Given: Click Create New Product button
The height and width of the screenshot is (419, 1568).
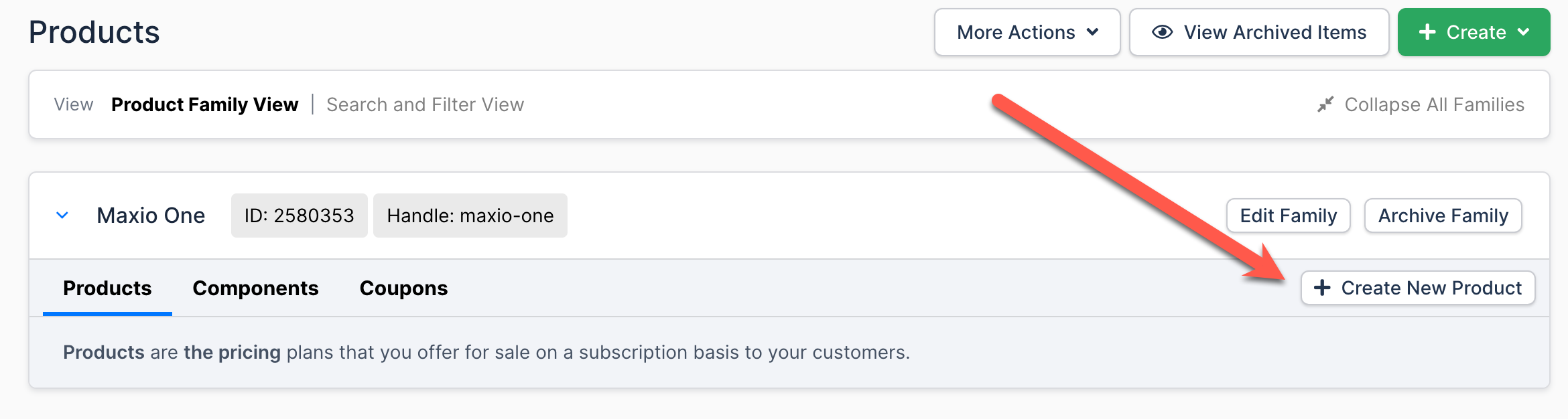Looking at the screenshot, I should point(1418,288).
